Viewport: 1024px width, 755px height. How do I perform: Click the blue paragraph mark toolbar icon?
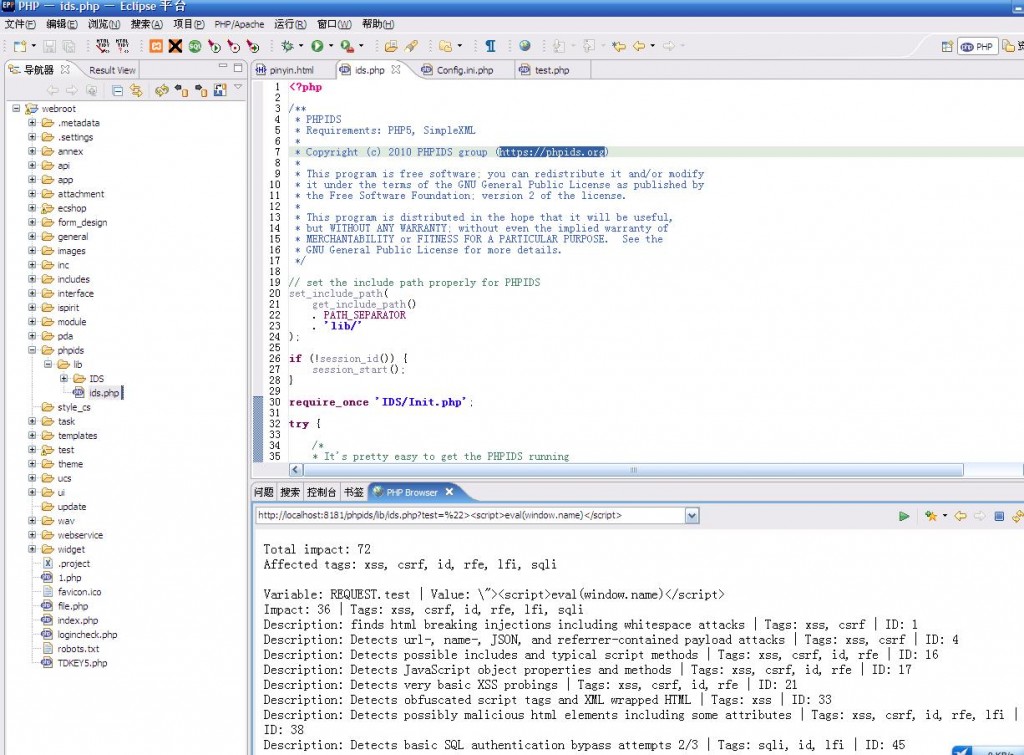point(490,46)
